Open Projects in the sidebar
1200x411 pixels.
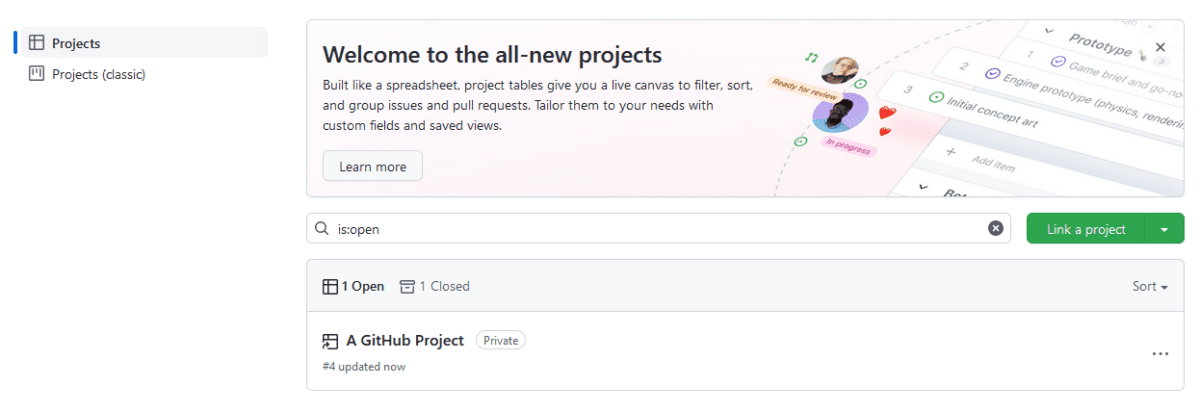tap(143, 43)
